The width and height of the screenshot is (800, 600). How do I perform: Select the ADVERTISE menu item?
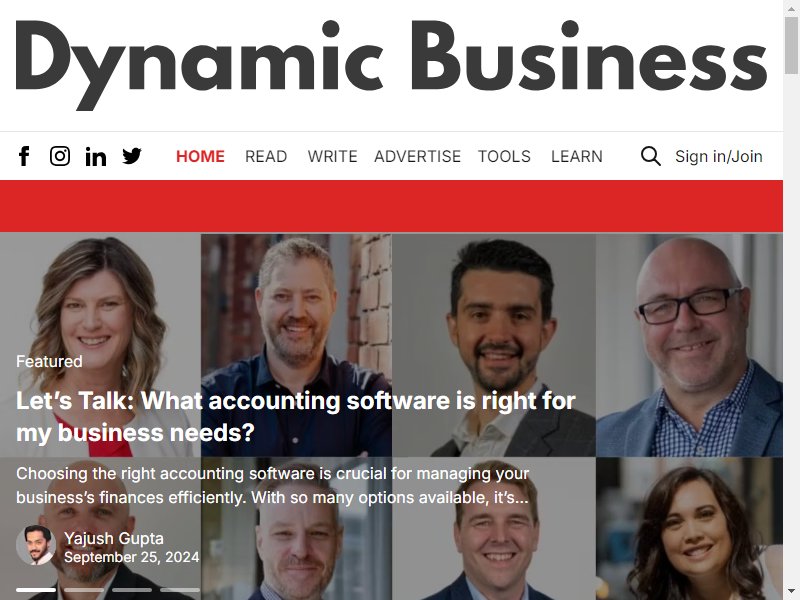click(x=417, y=156)
